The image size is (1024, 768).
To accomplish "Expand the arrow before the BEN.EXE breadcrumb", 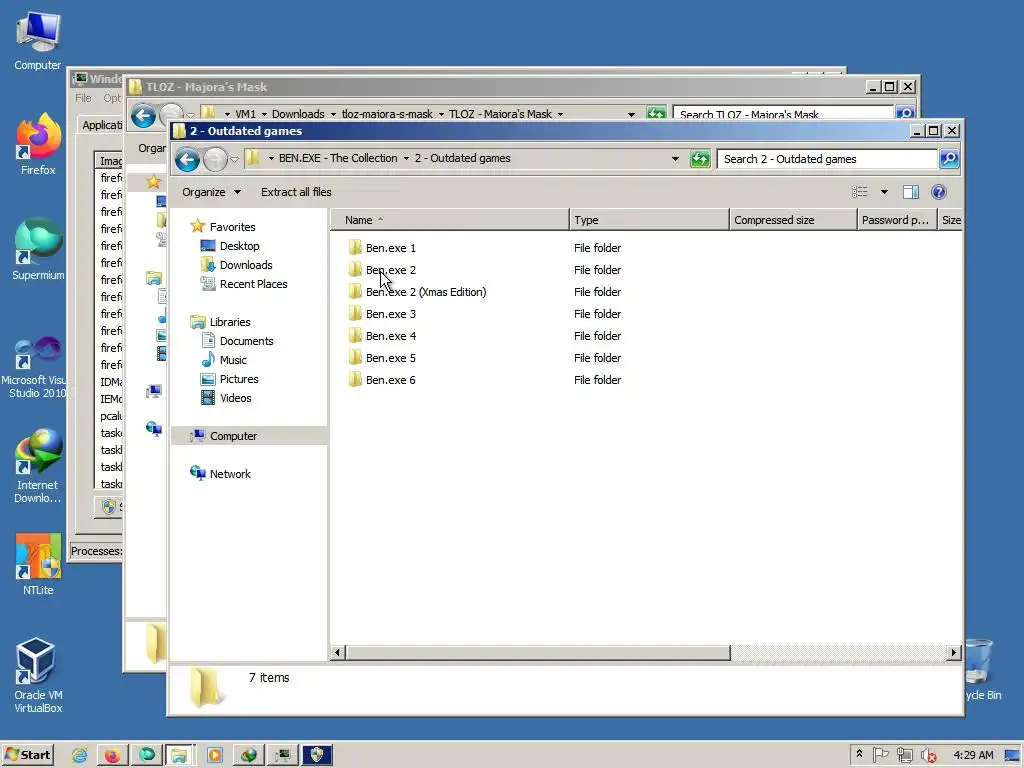I will pos(271,159).
